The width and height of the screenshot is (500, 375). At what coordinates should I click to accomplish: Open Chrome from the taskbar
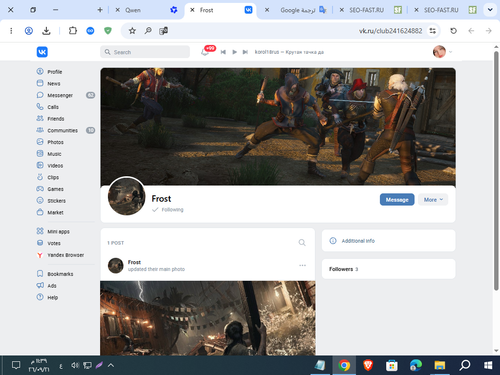pyautogui.click(x=344, y=365)
